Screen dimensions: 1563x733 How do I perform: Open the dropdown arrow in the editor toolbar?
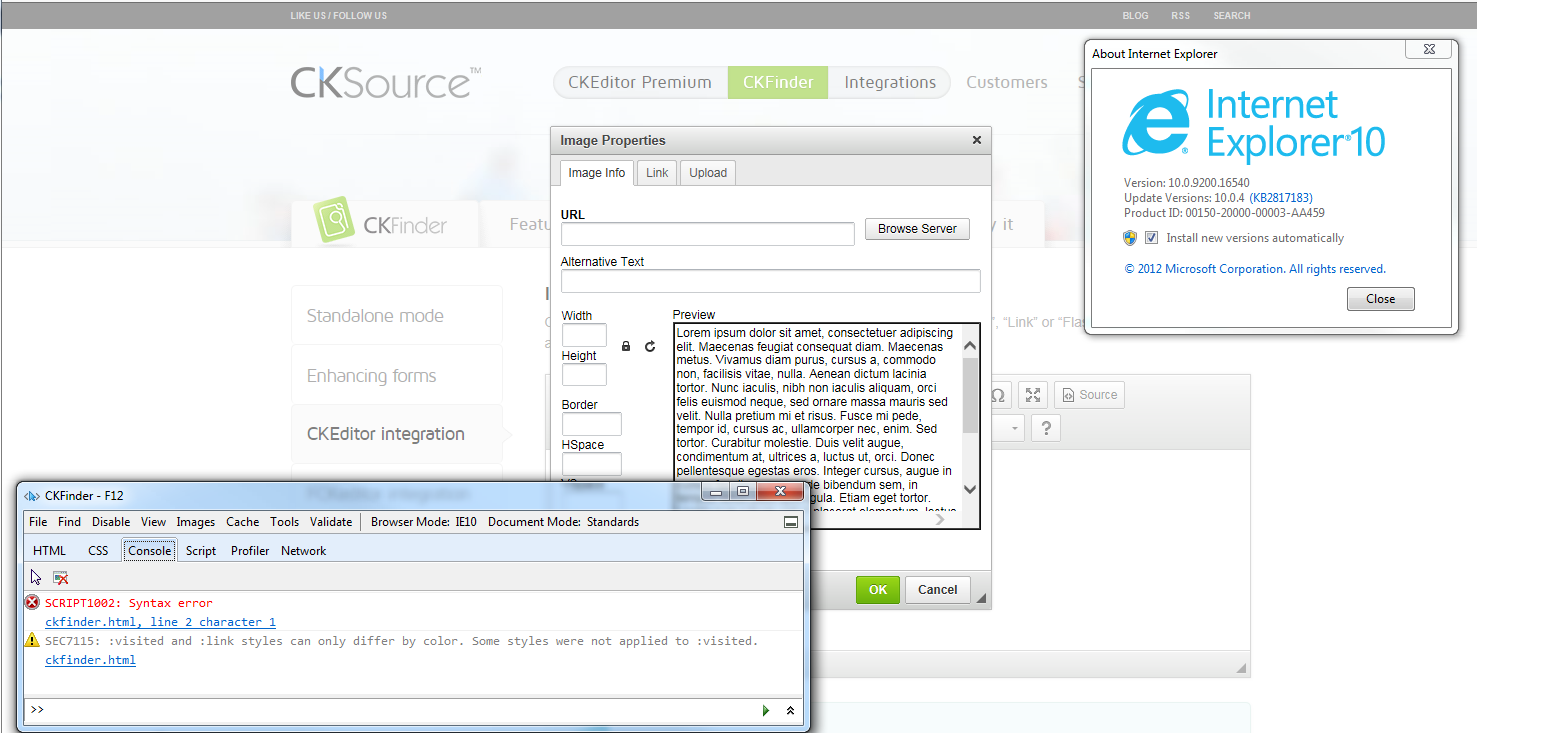point(1015,428)
